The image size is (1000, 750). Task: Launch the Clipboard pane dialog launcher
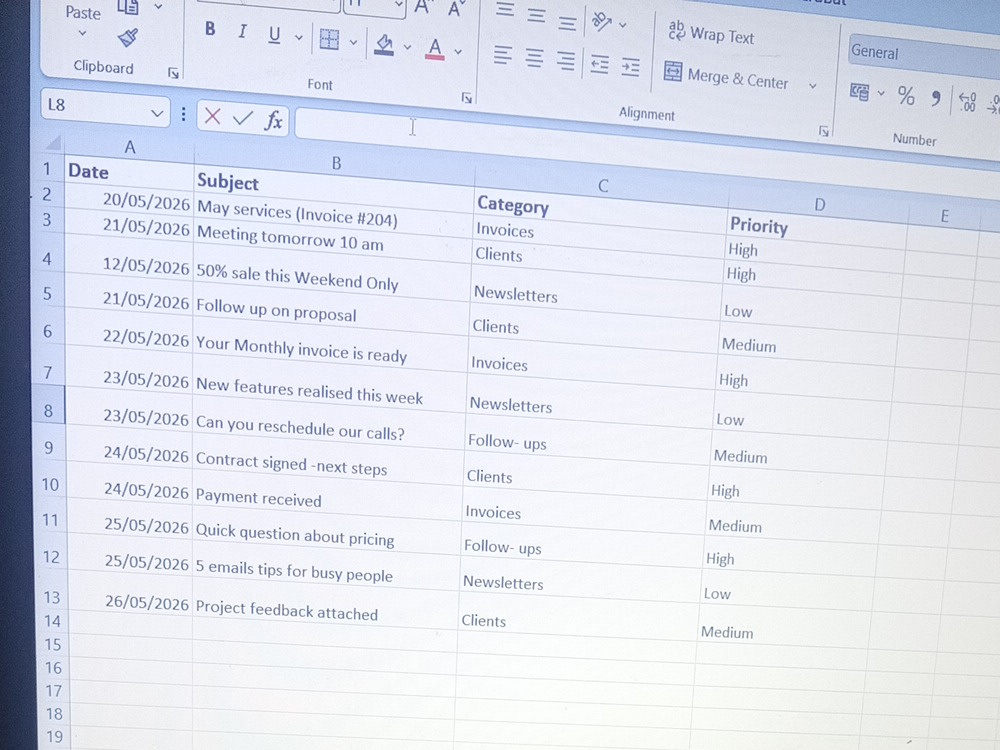173,73
